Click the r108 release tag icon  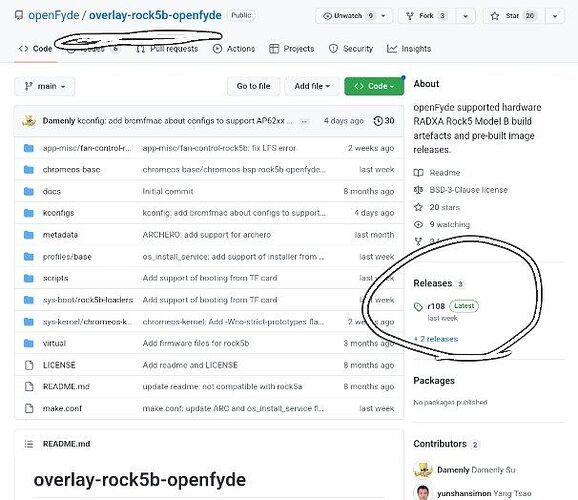(418, 306)
